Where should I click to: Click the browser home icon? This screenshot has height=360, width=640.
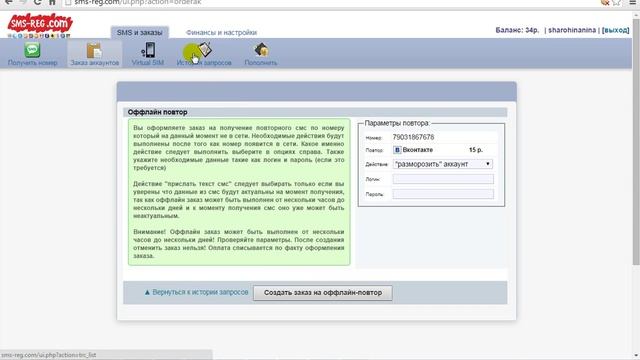[52, 2]
